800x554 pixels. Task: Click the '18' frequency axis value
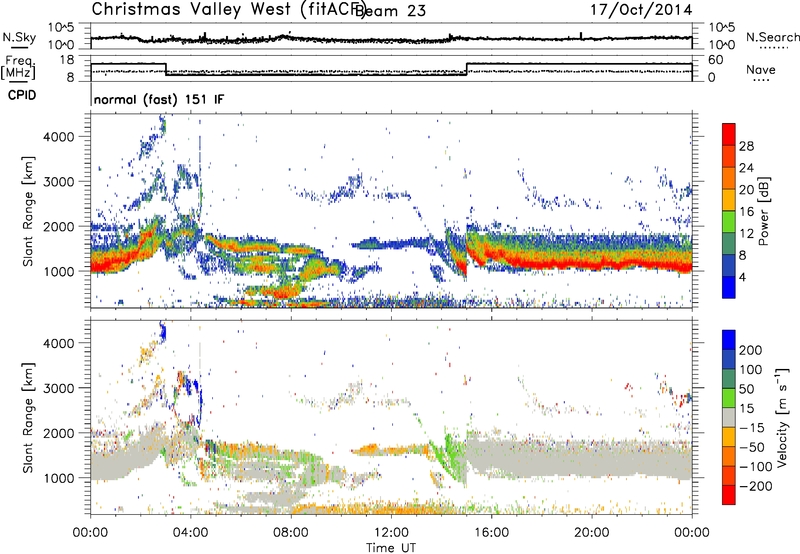pyautogui.click(x=67, y=60)
